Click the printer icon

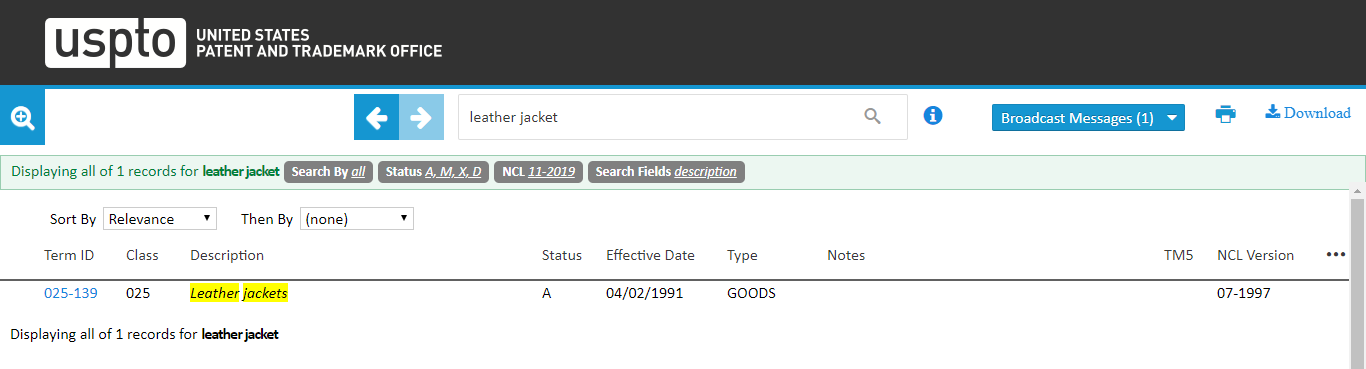click(x=1225, y=114)
